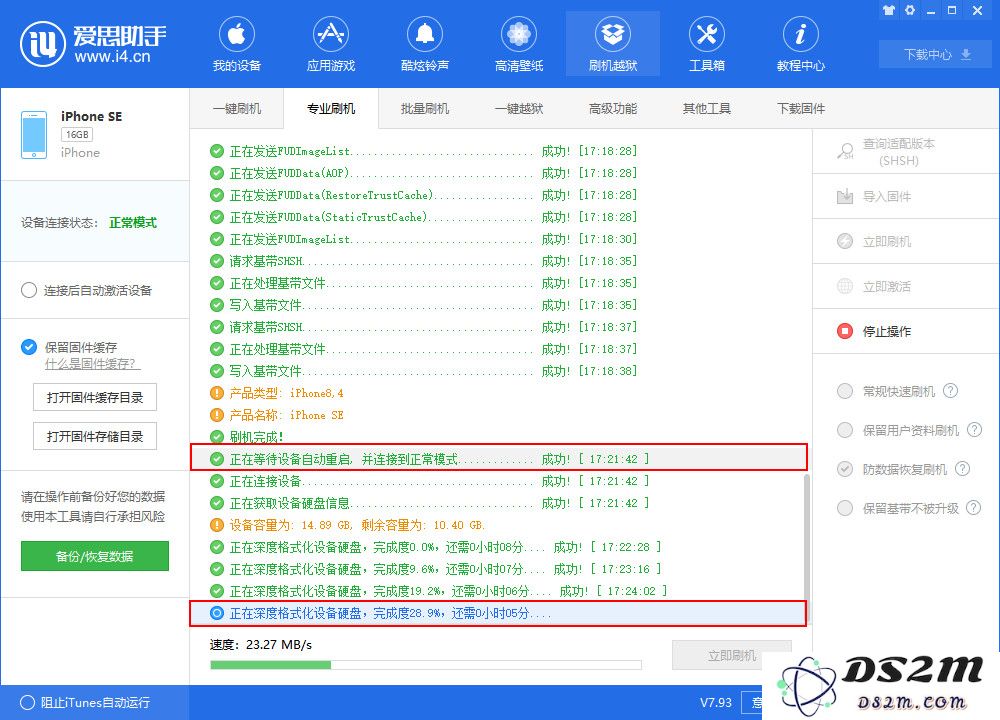
Task: Open the 酷炫铃声 ringtones section
Action: point(425,43)
